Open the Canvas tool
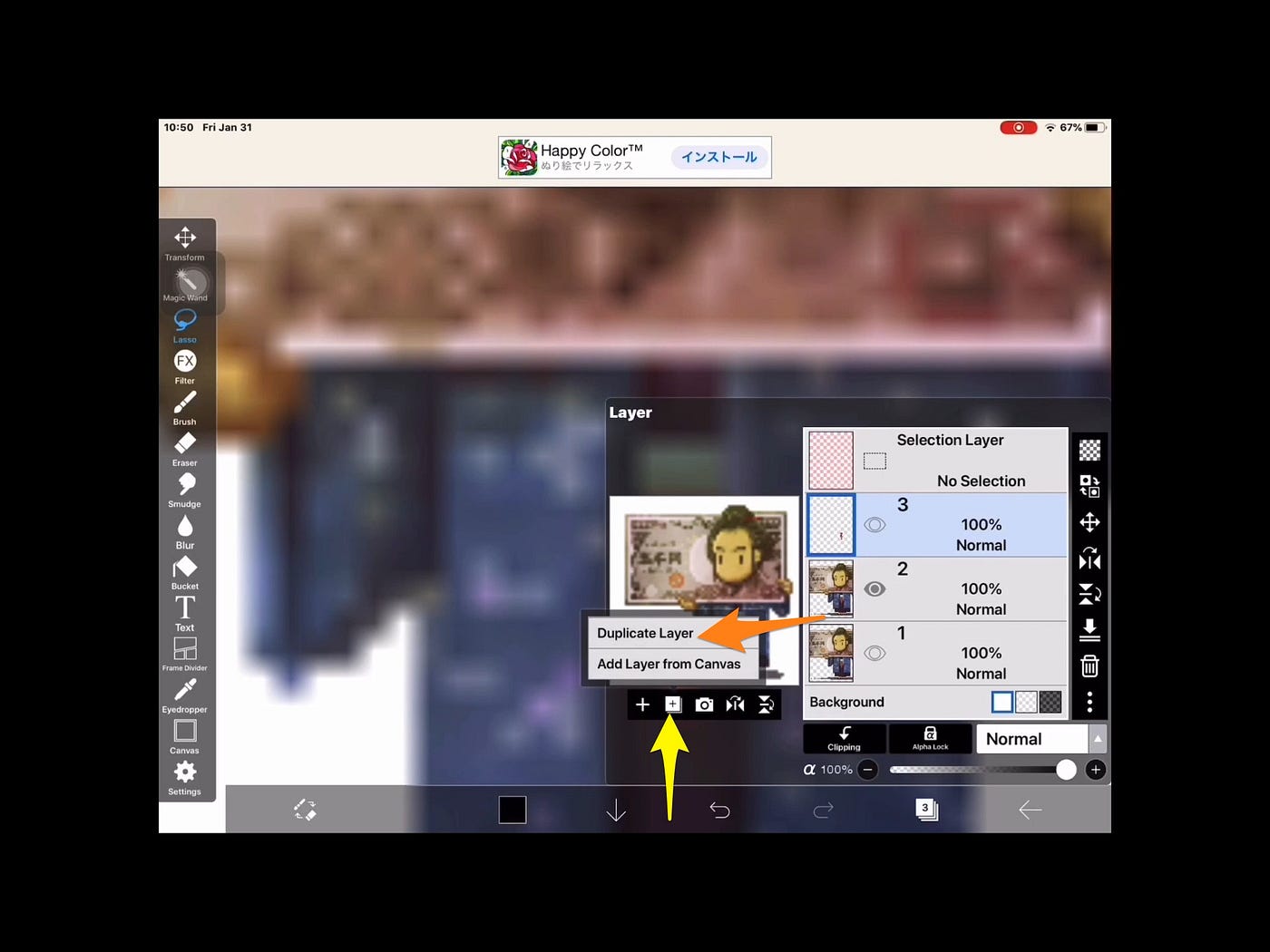This screenshot has width=1270, height=952. click(x=185, y=736)
